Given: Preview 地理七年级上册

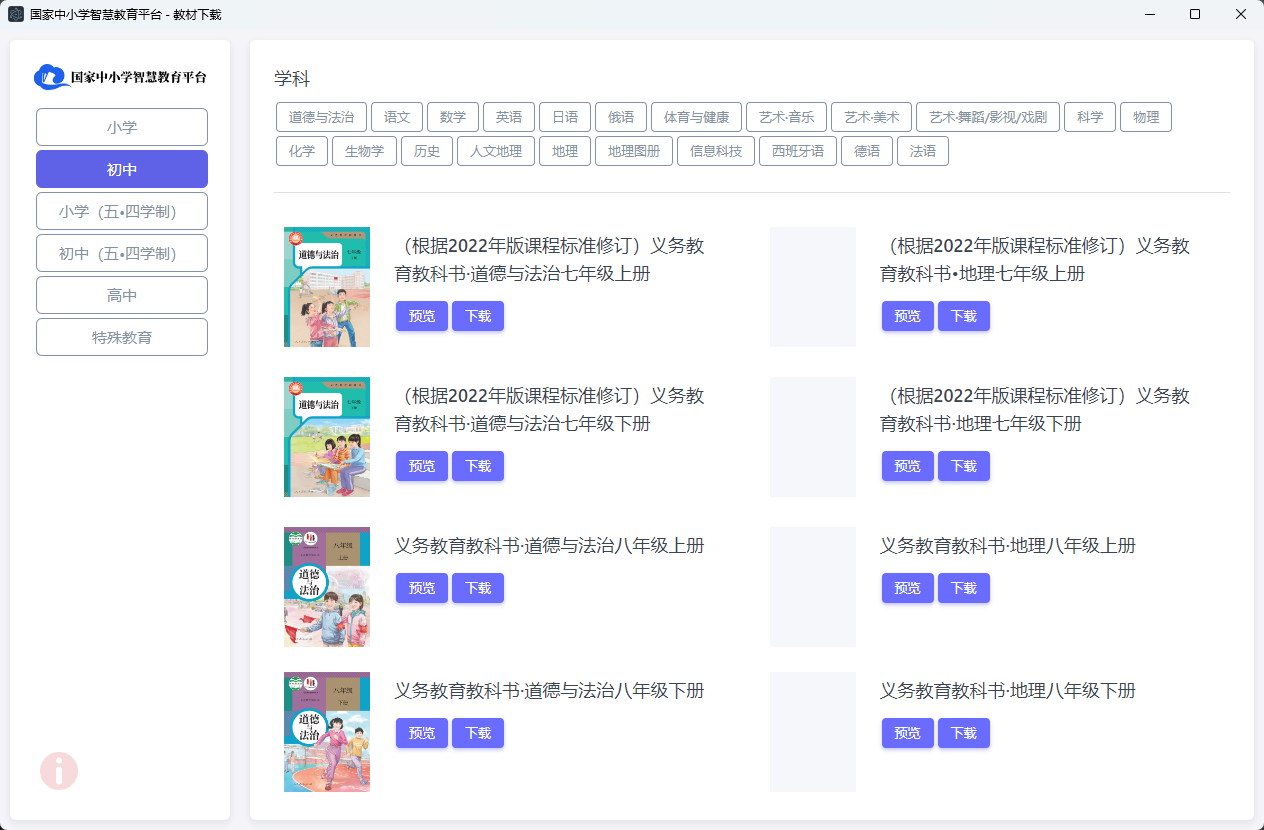Looking at the screenshot, I should click(908, 316).
